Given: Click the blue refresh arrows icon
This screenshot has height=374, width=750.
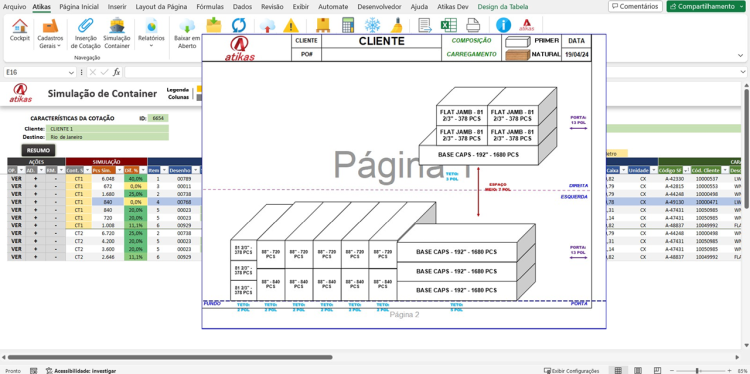Looking at the screenshot, I should (239, 26).
